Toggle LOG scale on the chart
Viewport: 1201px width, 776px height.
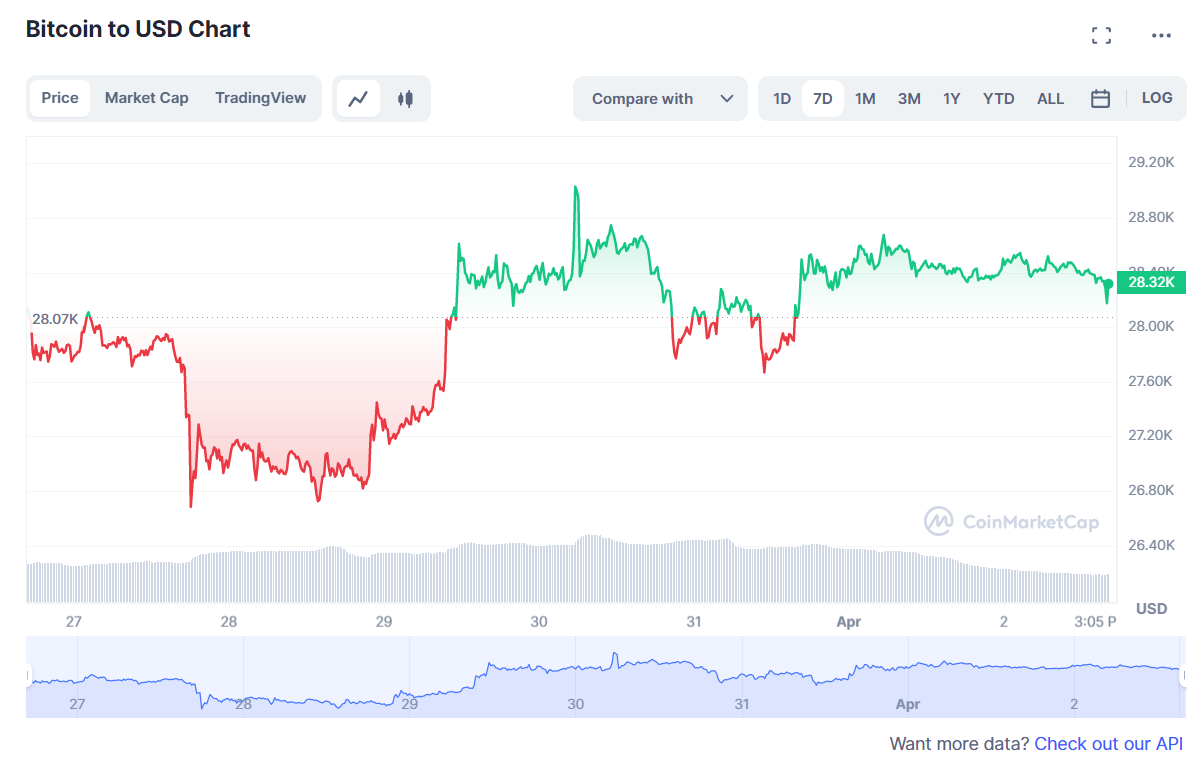tap(1157, 98)
